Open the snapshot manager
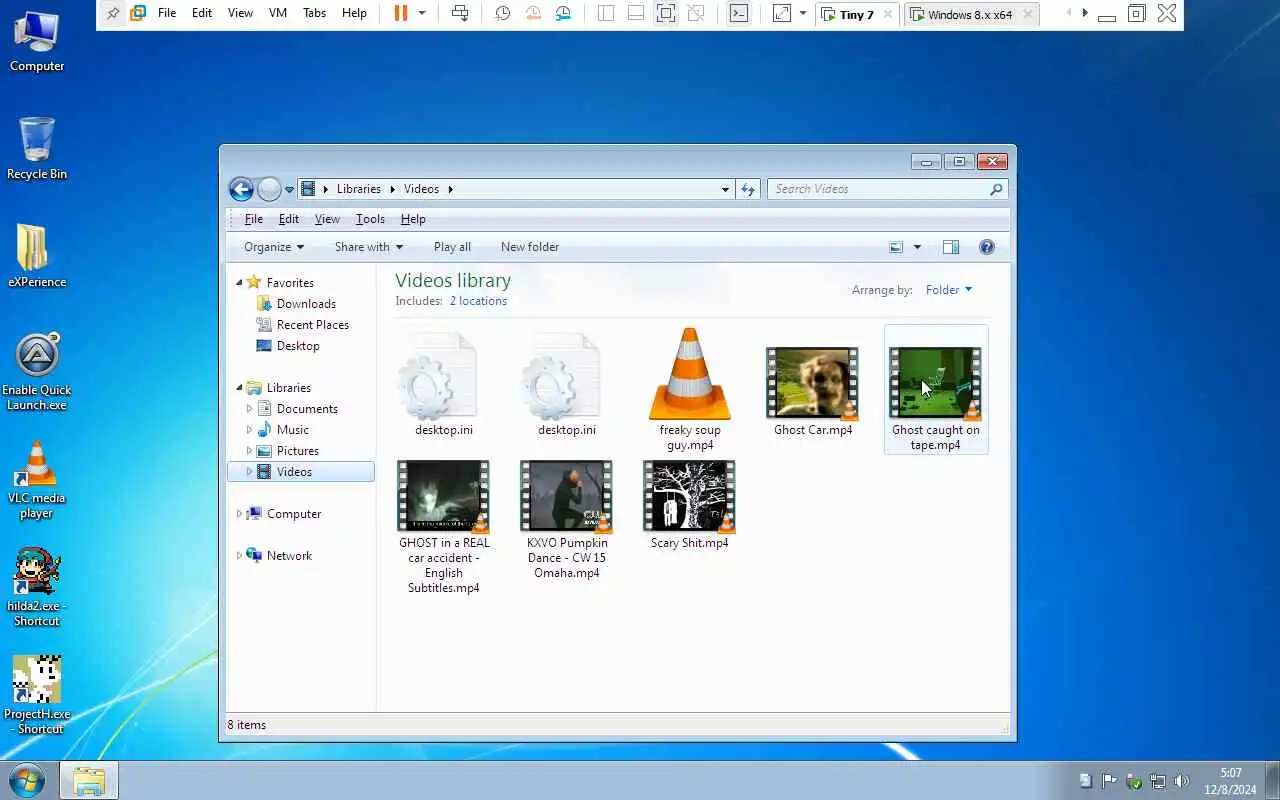The height and width of the screenshot is (800, 1280). pyautogui.click(x=564, y=13)
